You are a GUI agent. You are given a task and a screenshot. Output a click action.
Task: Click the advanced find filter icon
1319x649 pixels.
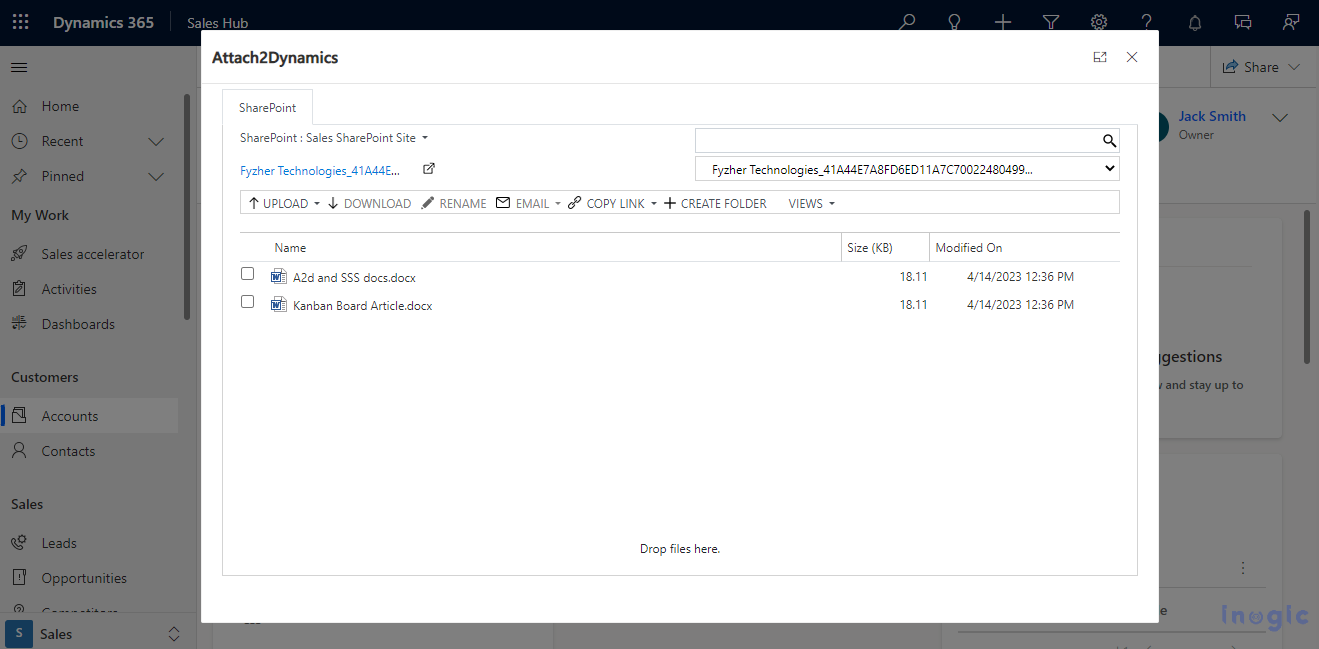[x=1051, y=22]
